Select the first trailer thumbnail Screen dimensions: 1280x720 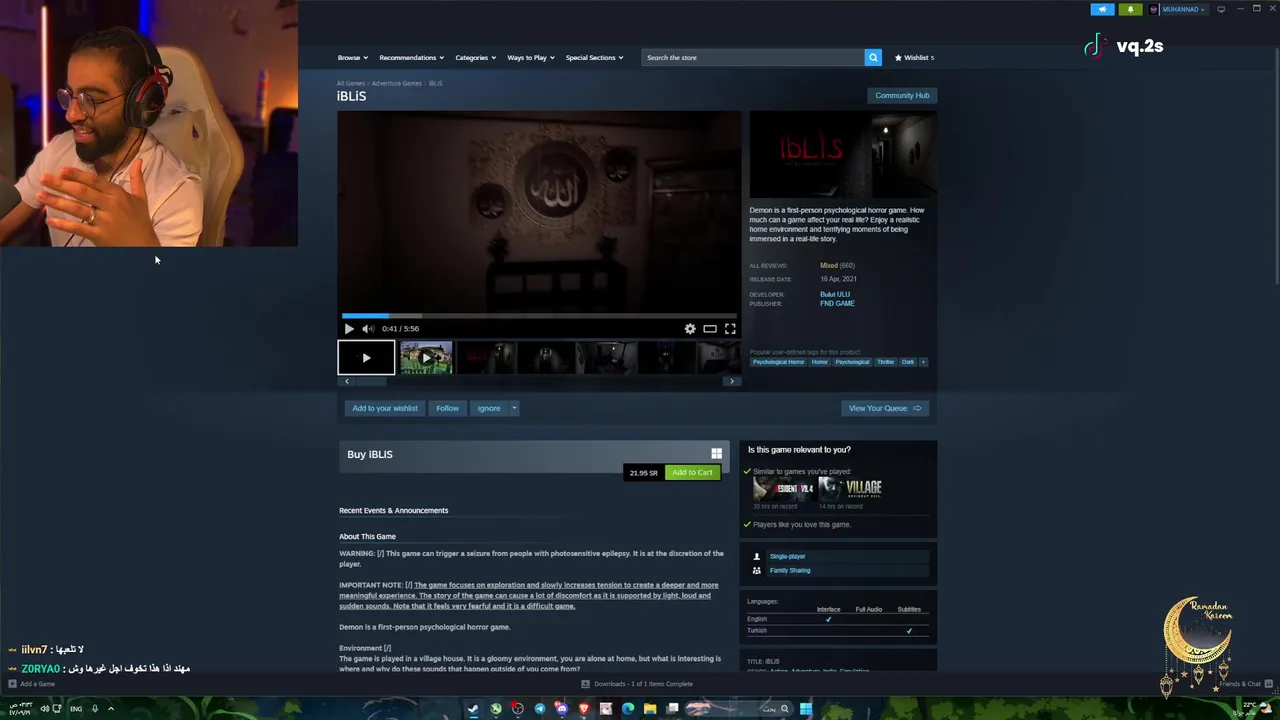point(366,357)
